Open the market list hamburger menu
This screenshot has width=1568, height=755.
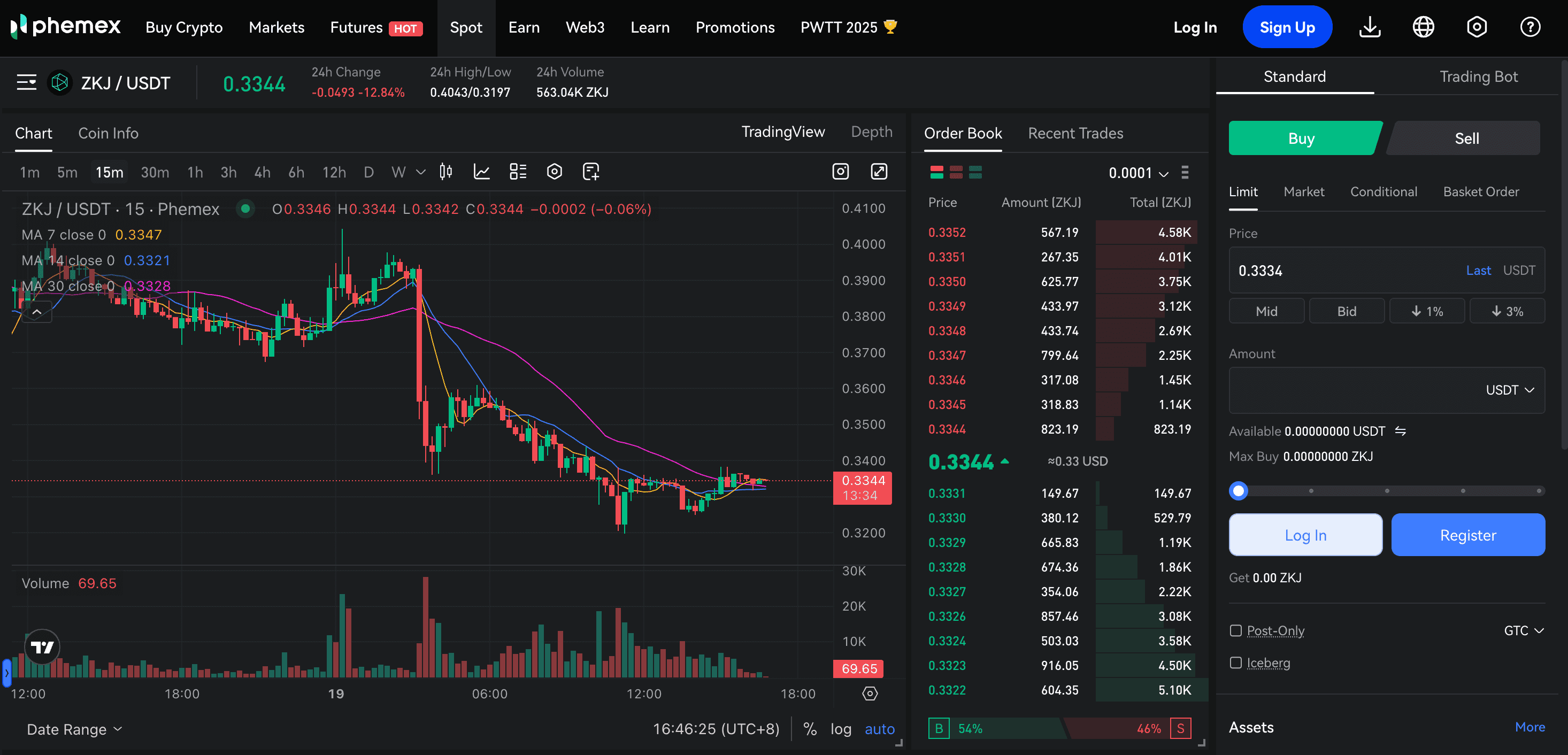click(x=26, y=82)
